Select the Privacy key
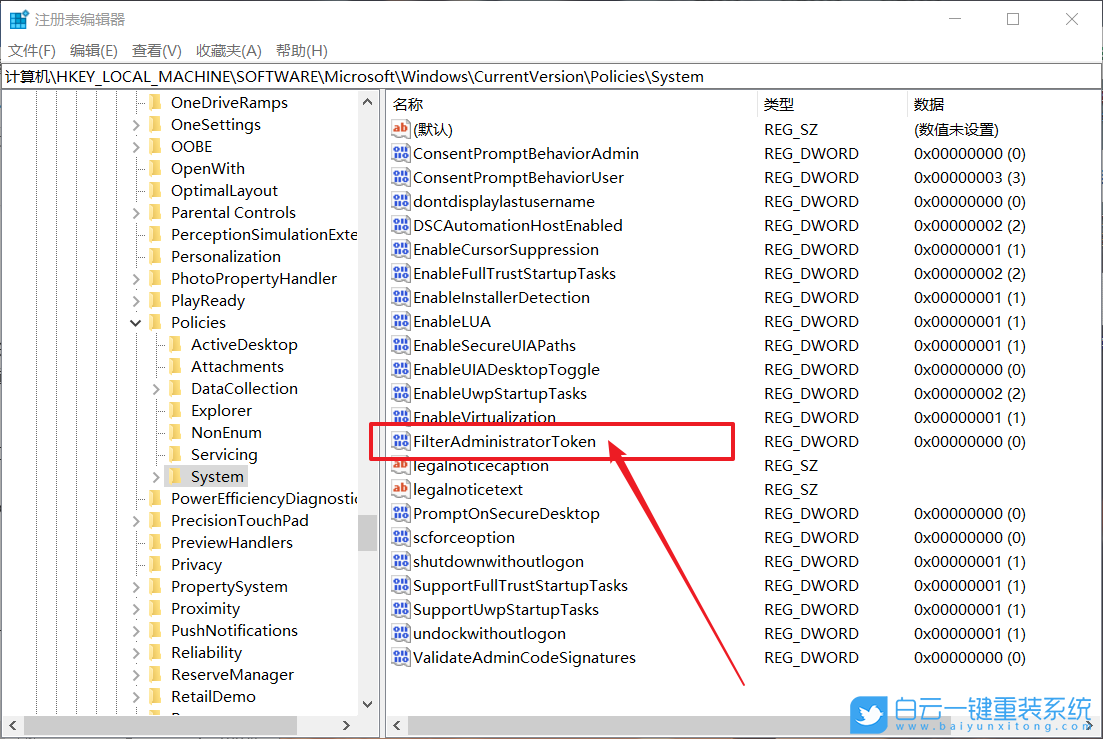Image resolution: width=1103 pixels, height=739 pixels. pyautogui.click(x=196, y=565)
